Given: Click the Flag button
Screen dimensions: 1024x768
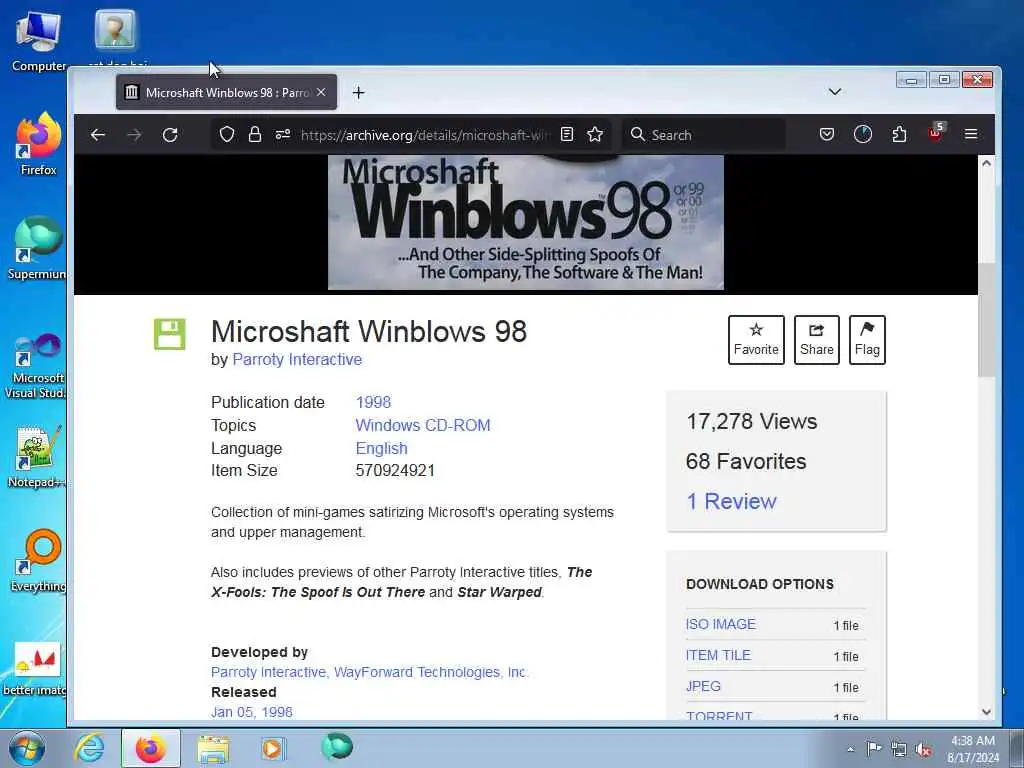Looking at the screenshot, I should (x=867, y=340).
